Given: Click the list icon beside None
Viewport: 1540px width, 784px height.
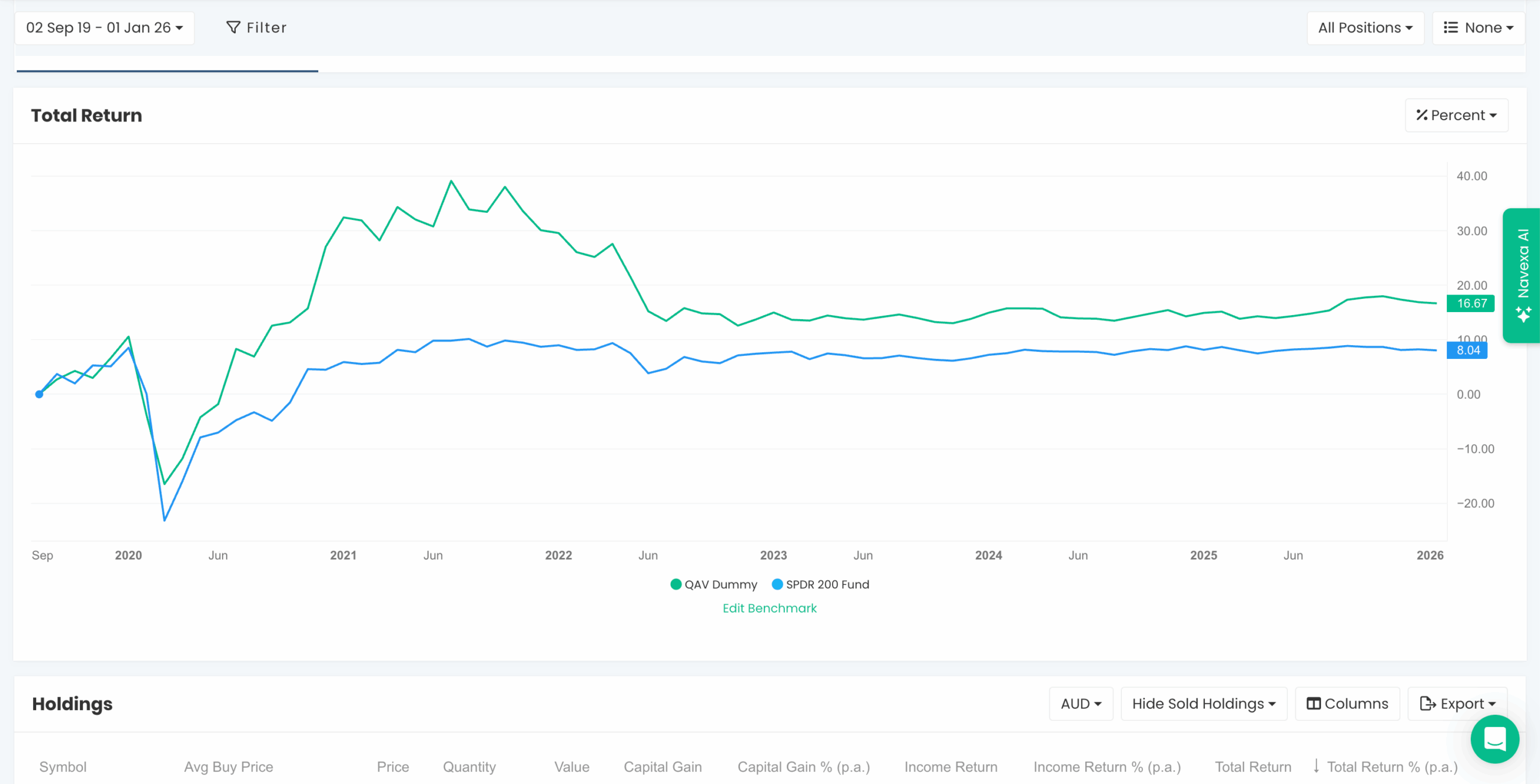Looking at the screenshot, I should (x=1452, y=27).
